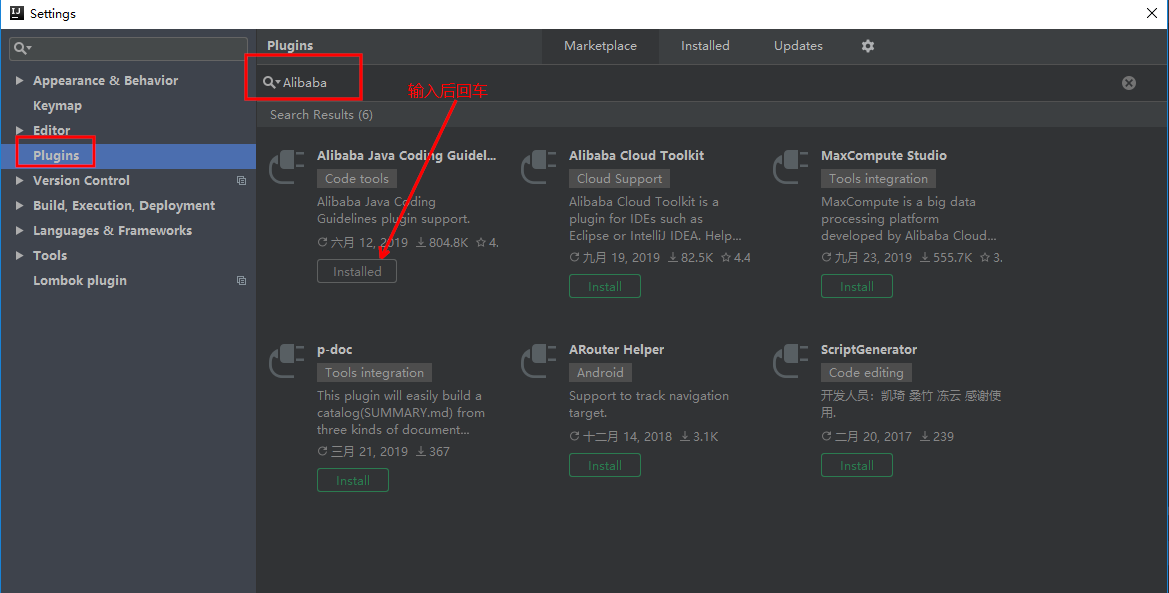Screen dimensions: 1169x593
Task: Switch to the Installed tab
Action: coord(705,46)
